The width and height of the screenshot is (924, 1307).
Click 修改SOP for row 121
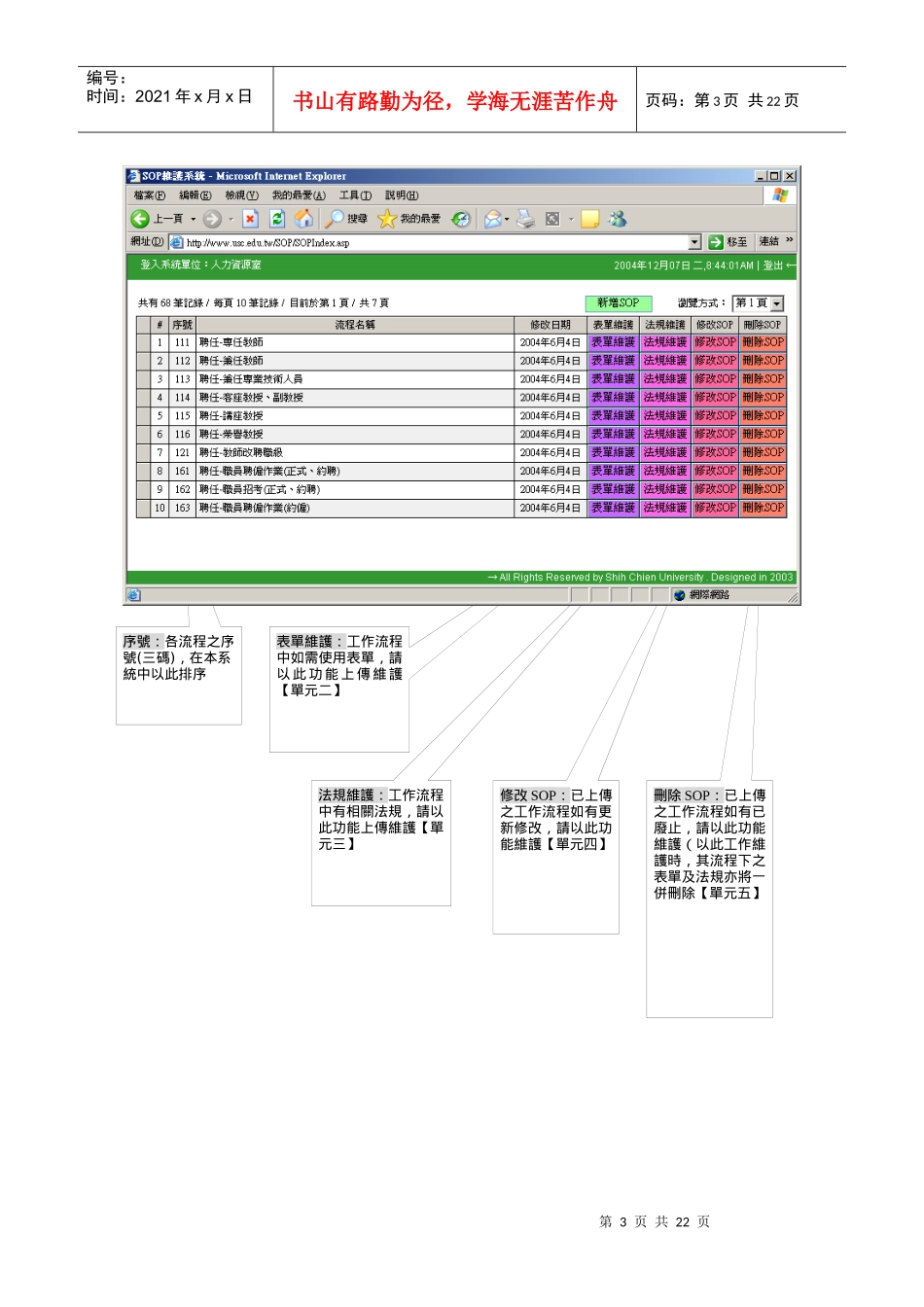[715, 453]
